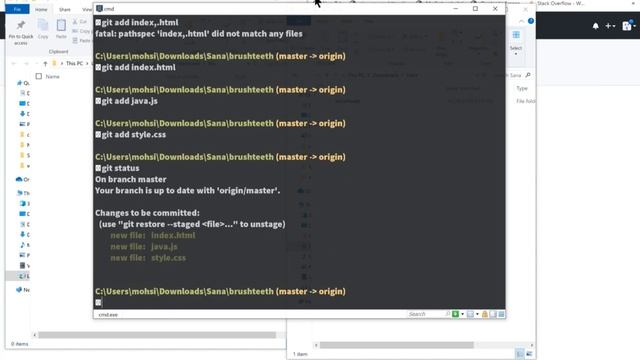Click Pin to Quick access in File Explorer
This screenshot has height=360, width=640.
pos(21,32)
